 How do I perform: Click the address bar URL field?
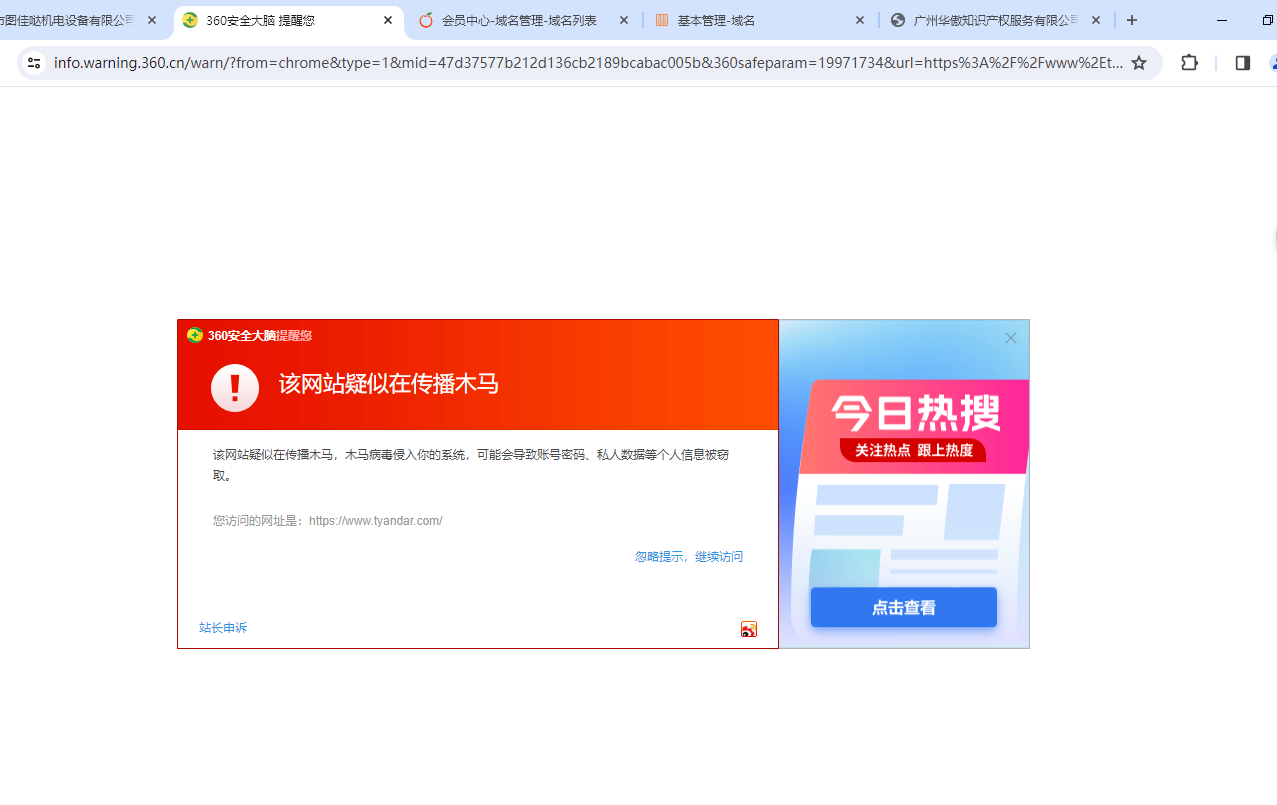click(588, 63)
